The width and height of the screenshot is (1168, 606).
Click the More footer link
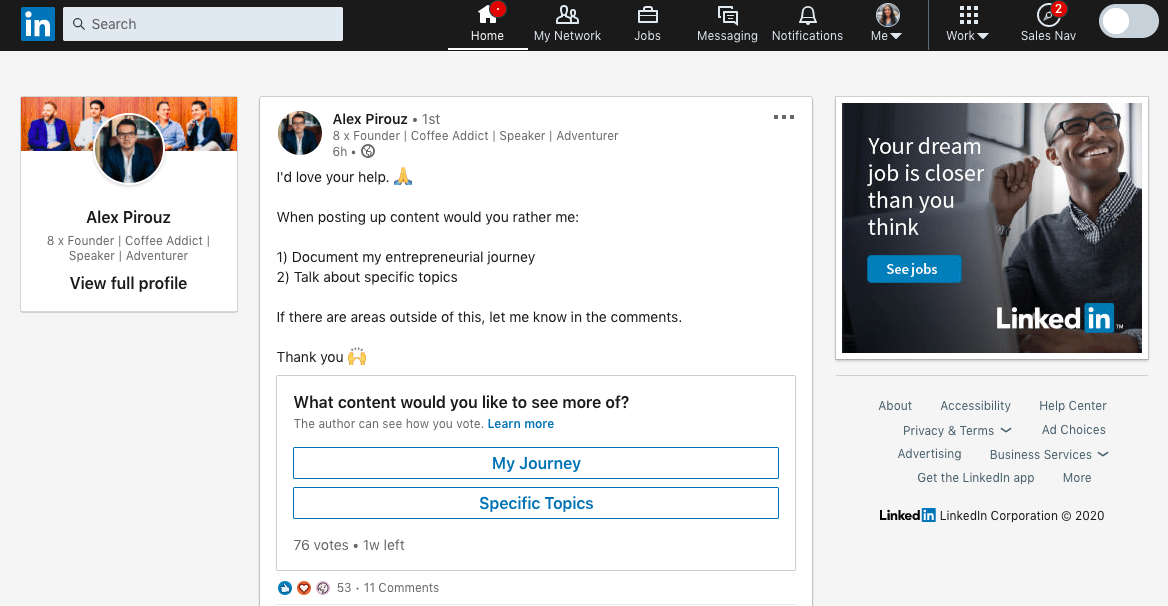1076,478
